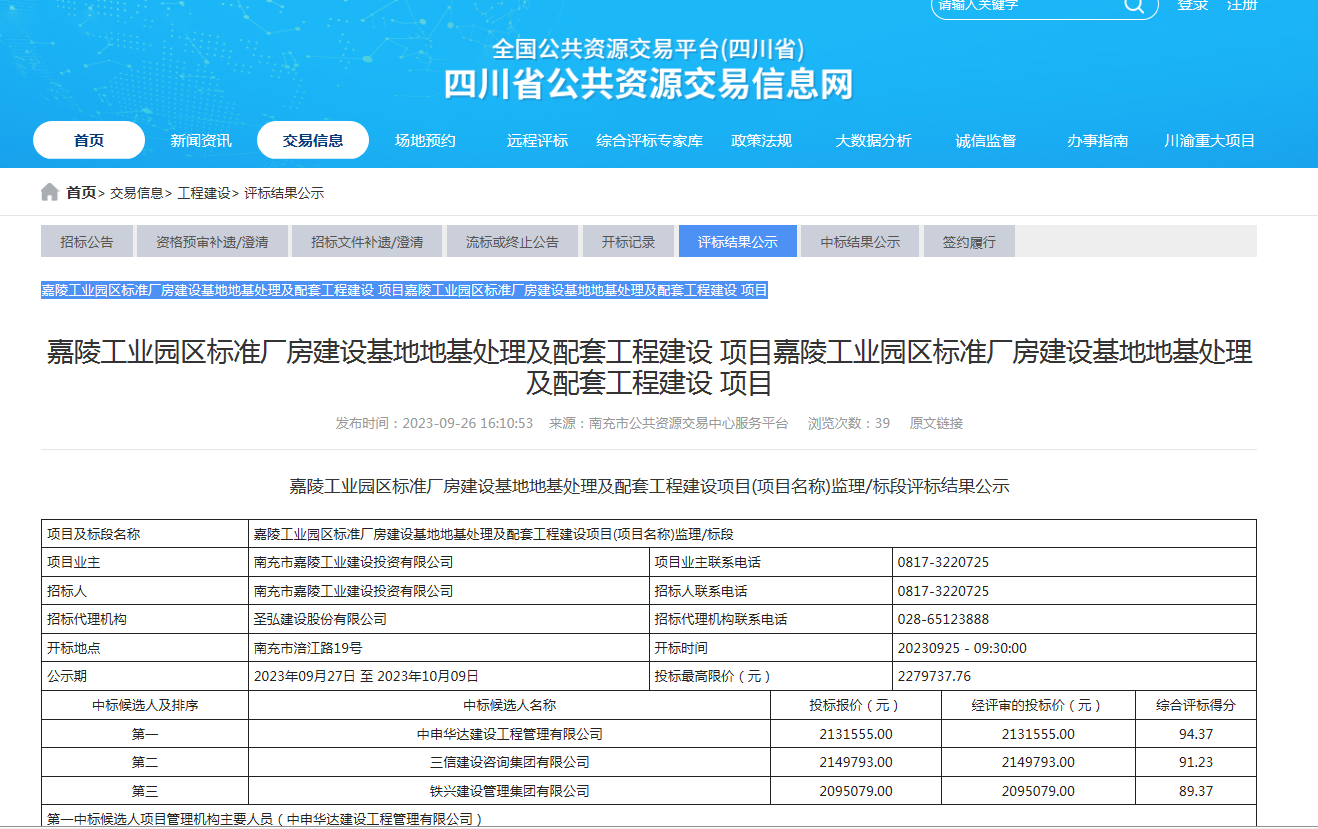The width and height of the screenshot is (1318, 829).
Task: Click the 原文链接 link
Action: pos(936,424)
